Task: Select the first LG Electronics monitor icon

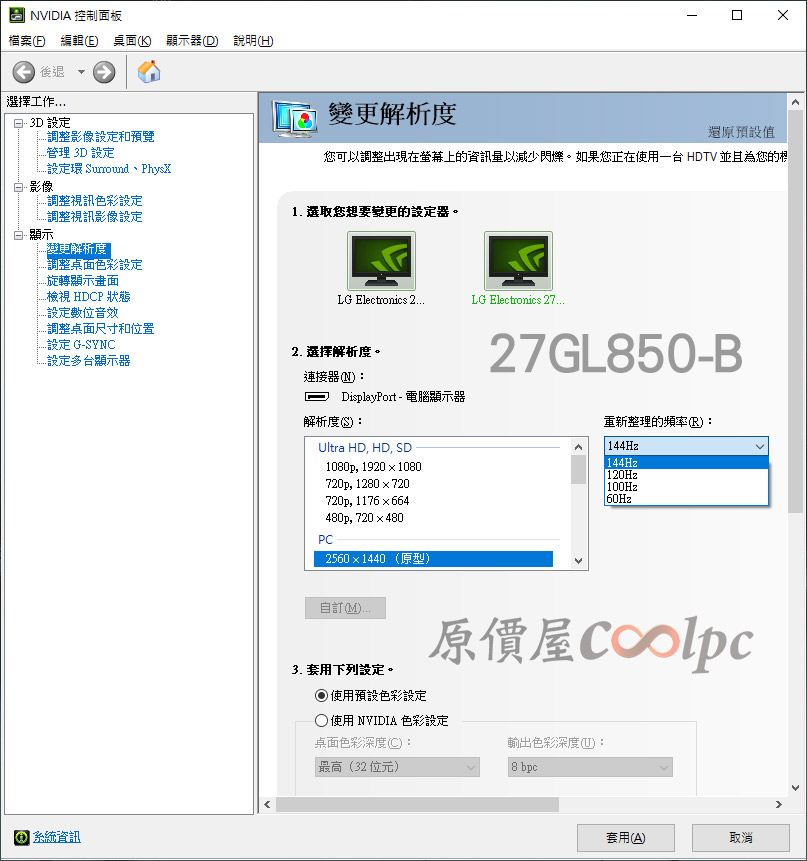Action: [381, 261]
